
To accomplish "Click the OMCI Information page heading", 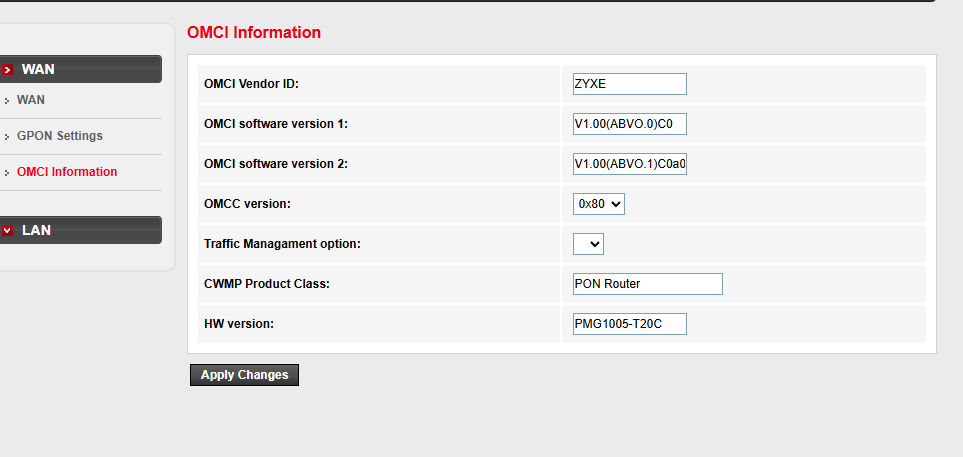I will [254, 33].
